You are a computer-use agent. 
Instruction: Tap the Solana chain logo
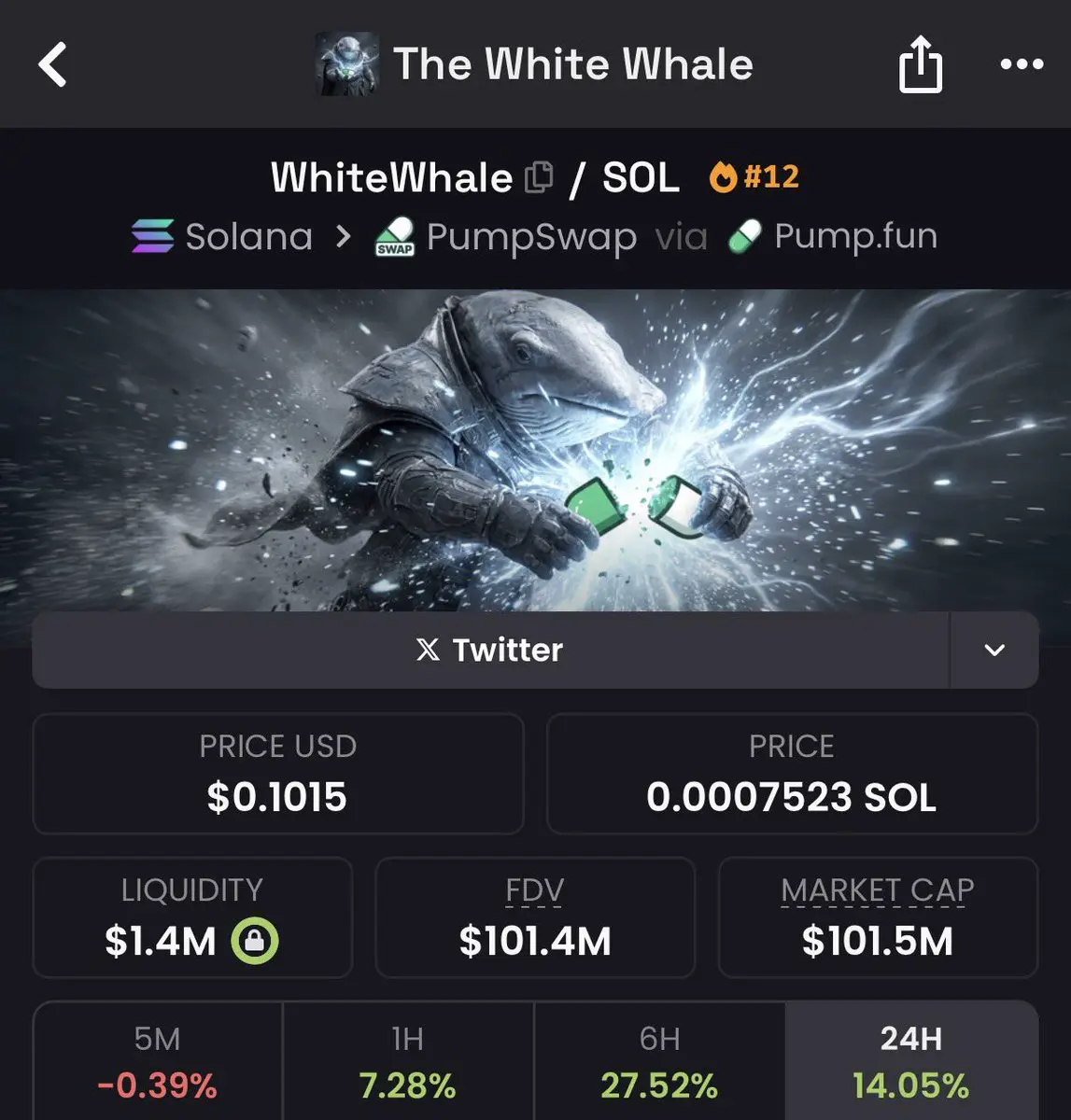tap(152, 236)
